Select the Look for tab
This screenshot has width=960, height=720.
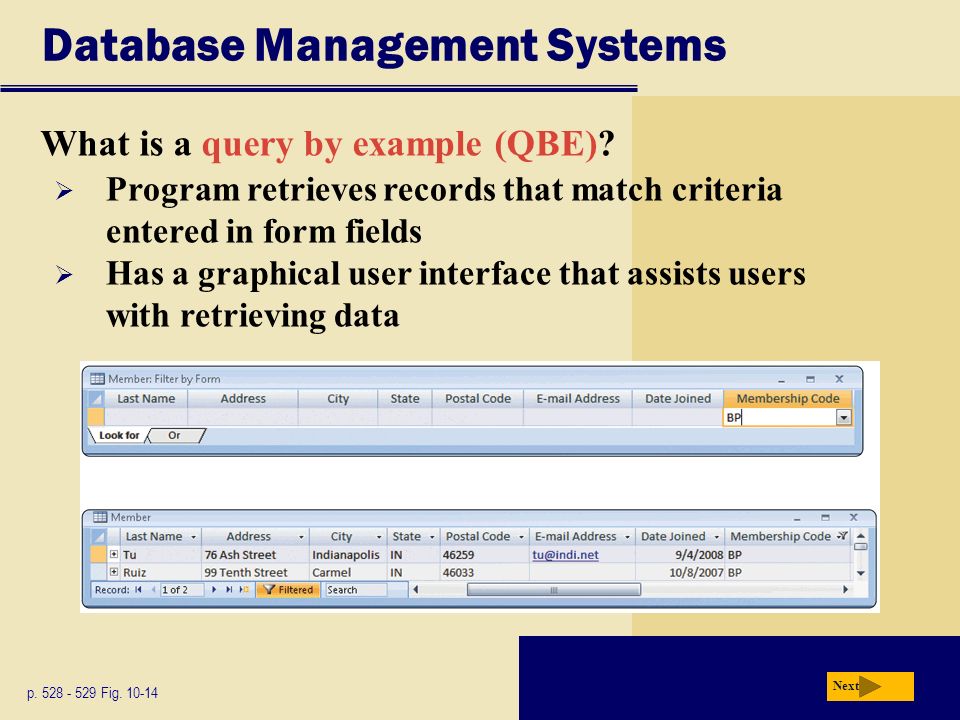119,435
